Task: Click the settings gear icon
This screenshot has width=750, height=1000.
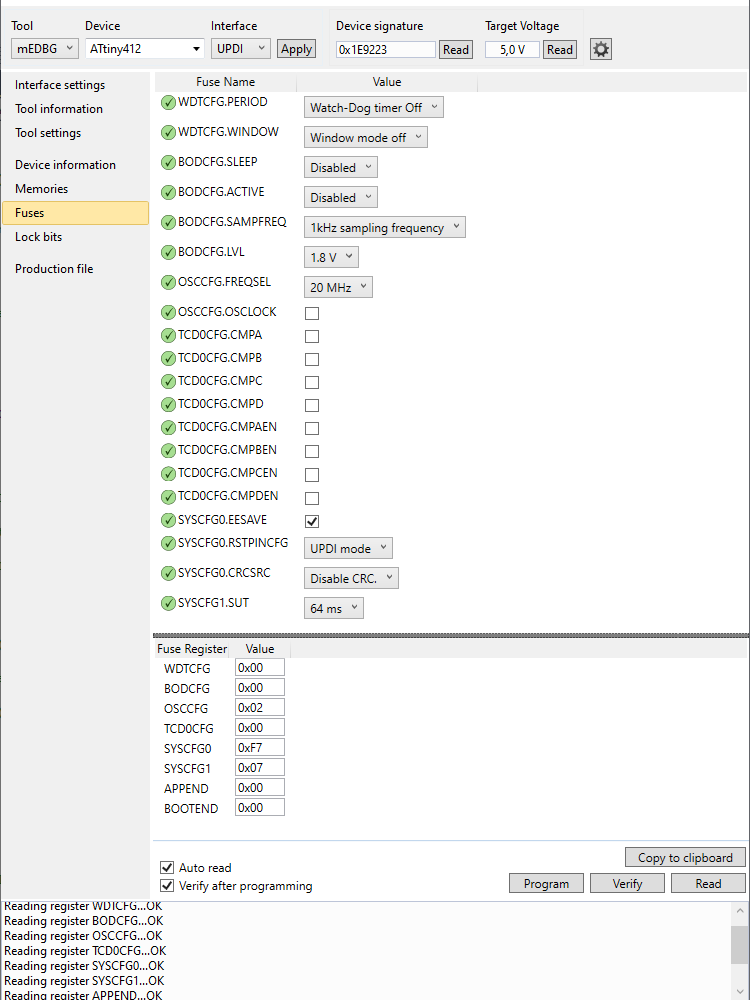Action: click(x=601, y=49)
